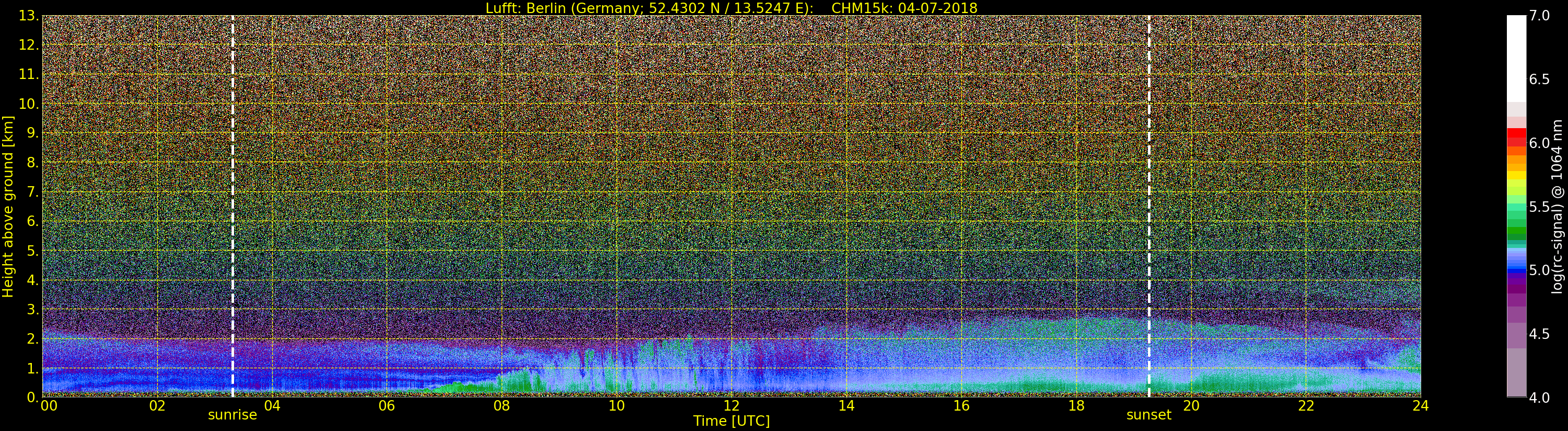Image resolution: width=1568 pixels, height=431 pixels.
Task: Click the height tick label '2.'
Action: (x=32, y=338)
